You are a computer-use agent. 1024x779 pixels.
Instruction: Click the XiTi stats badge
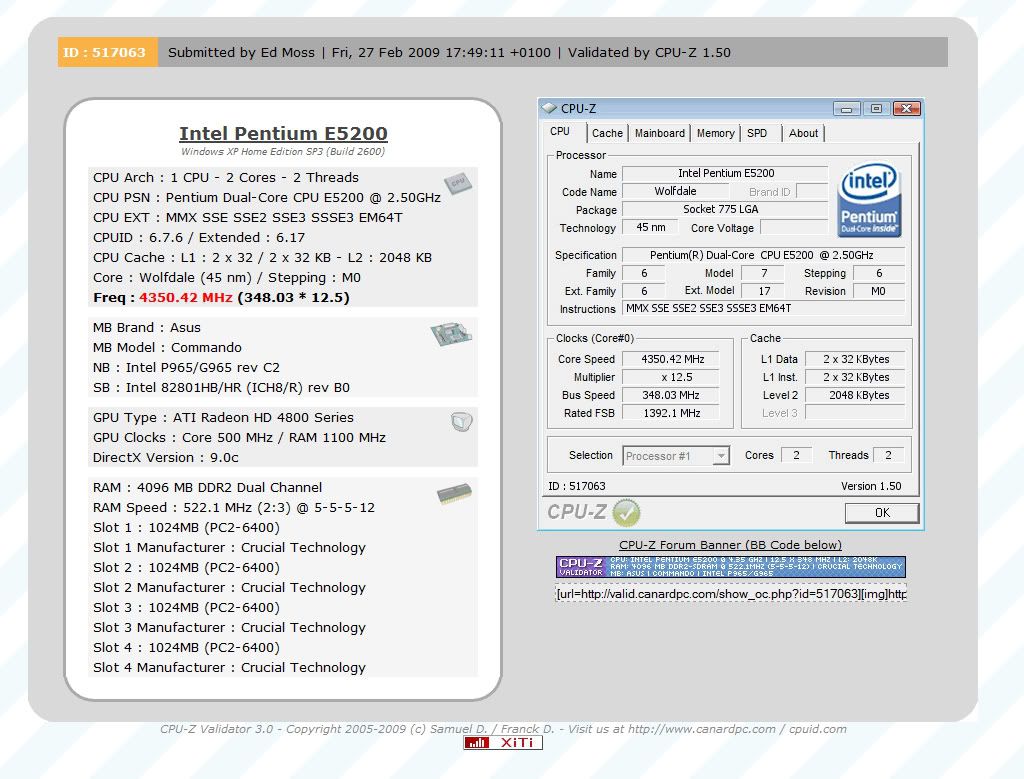click(503, 742)
